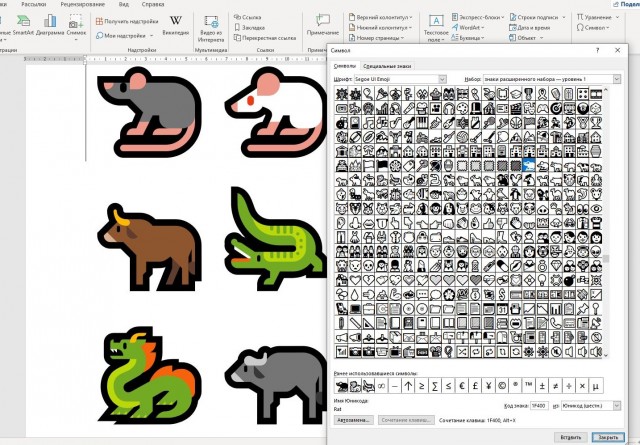Switch to the Рассылки ribbon tab

point(33,4)
